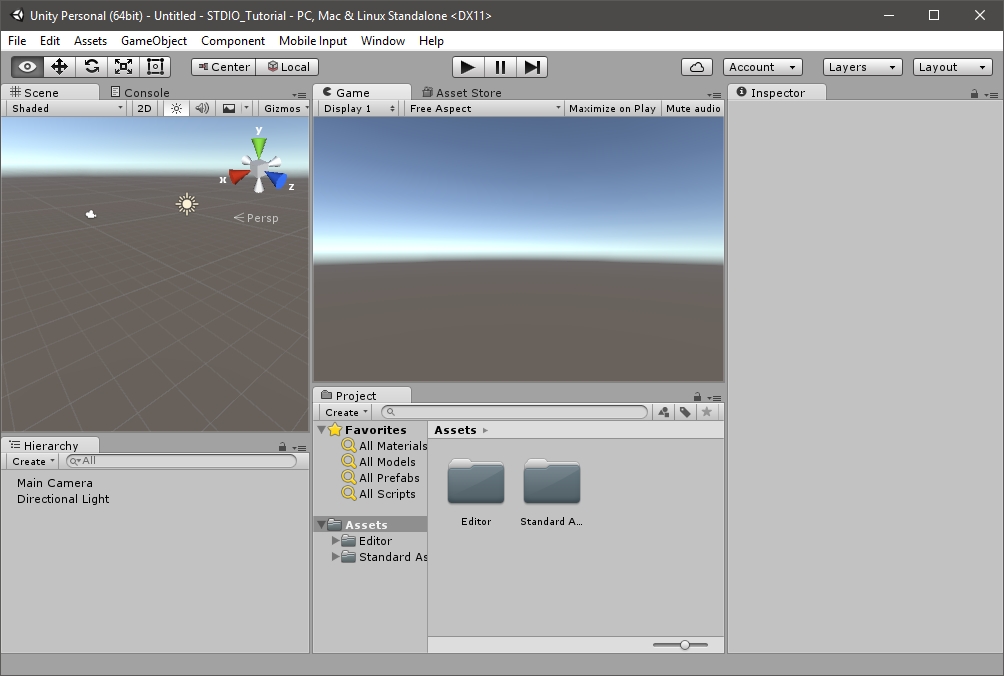Open the Component menu
This screenshot has height=676, width=1004.
(x=233, y=40)
